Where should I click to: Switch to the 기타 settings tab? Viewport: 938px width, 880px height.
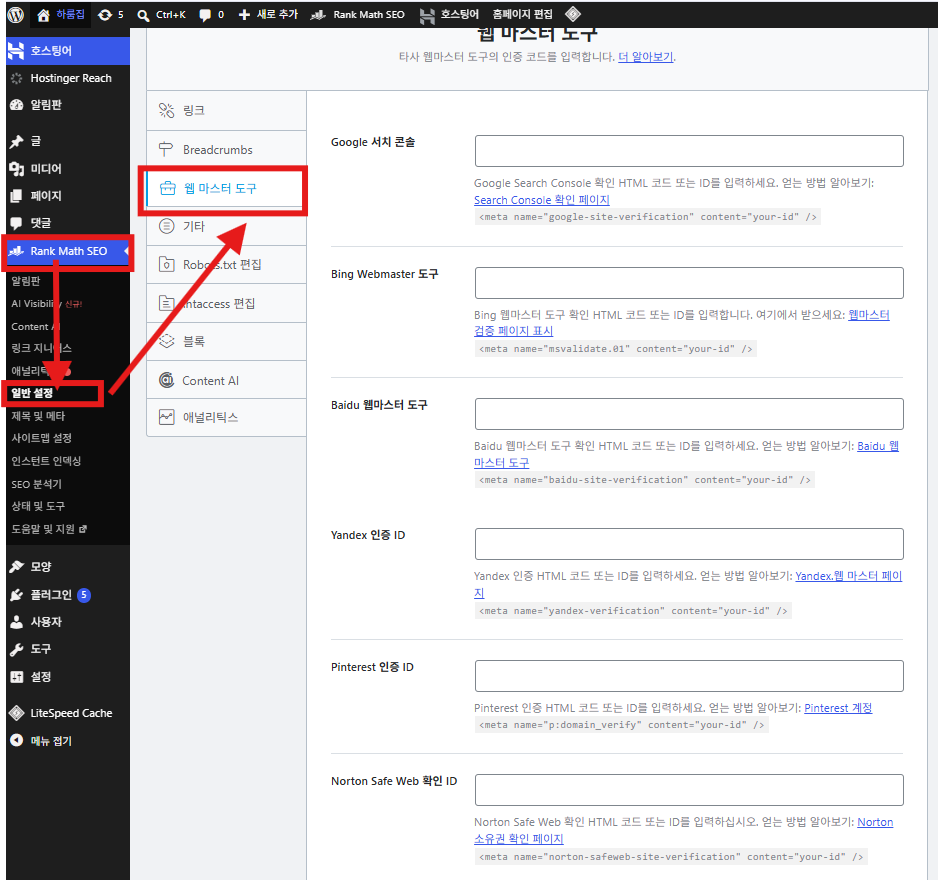point(226,226)
